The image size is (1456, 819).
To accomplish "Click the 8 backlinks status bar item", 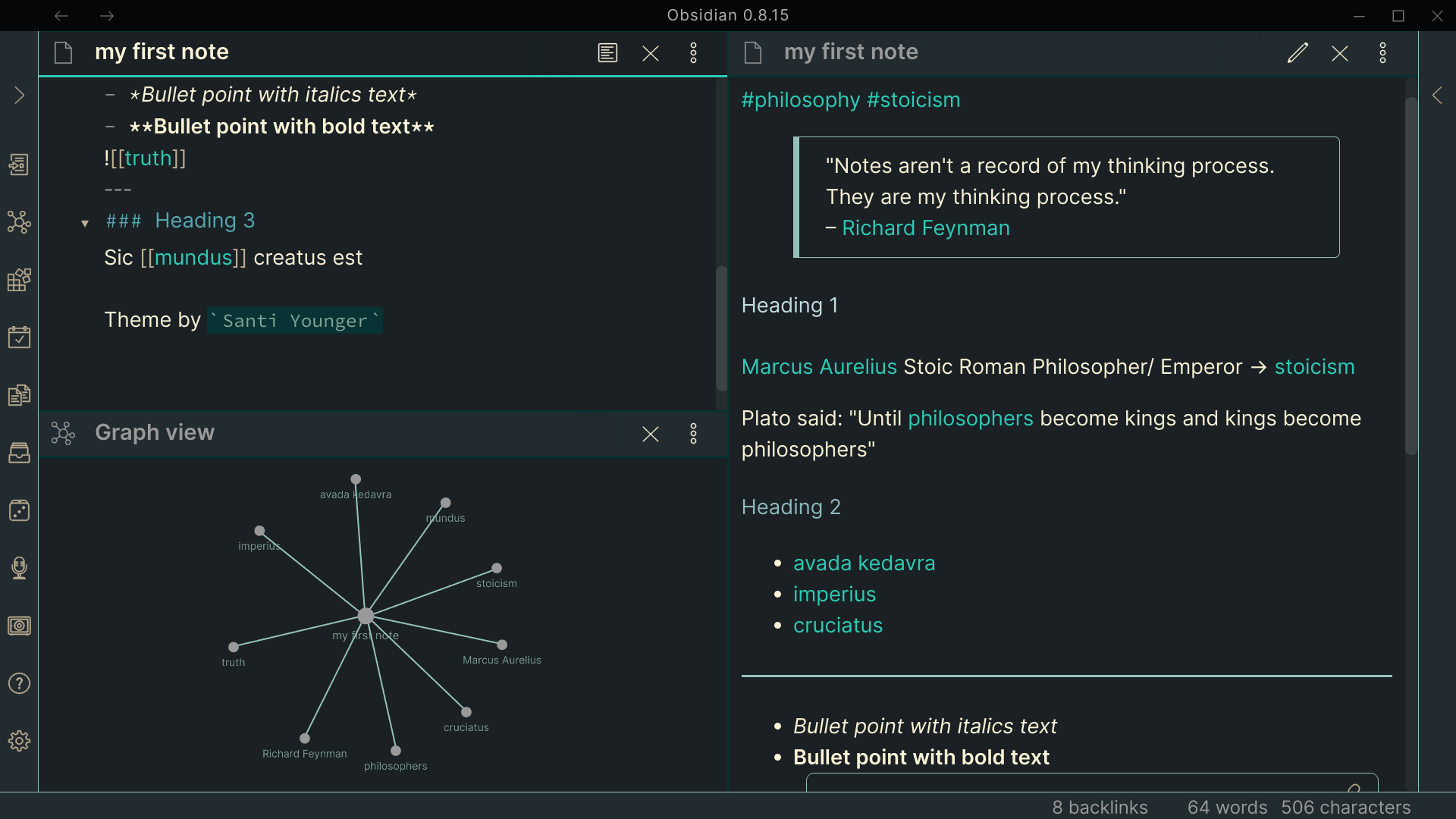I will click(x=1100, y=807).
